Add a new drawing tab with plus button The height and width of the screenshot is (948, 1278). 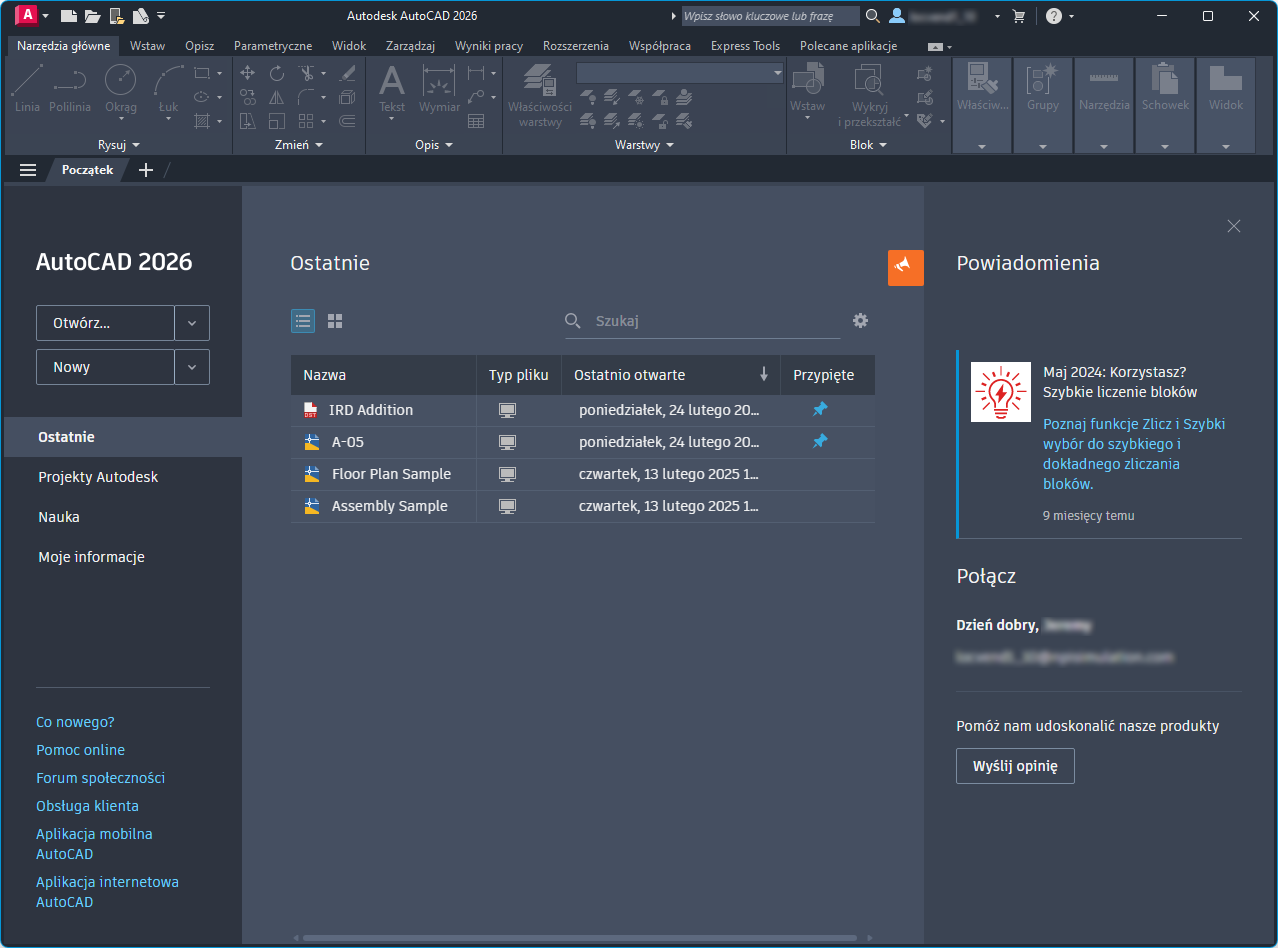pos(146,170)
